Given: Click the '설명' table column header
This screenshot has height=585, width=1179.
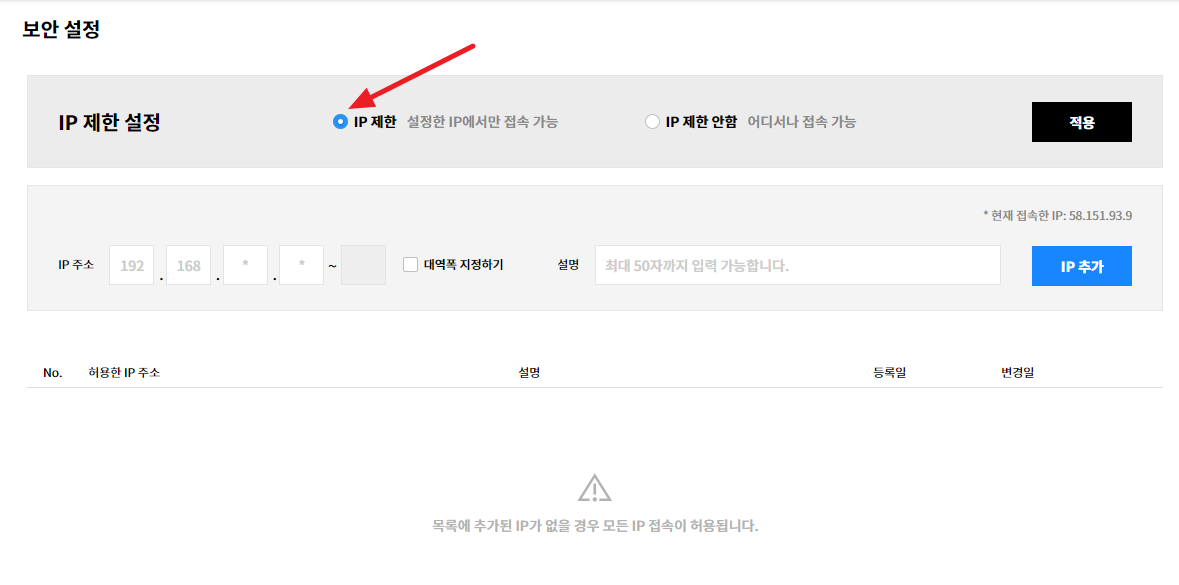Looking at the screenshot, I should pos(529,373).
